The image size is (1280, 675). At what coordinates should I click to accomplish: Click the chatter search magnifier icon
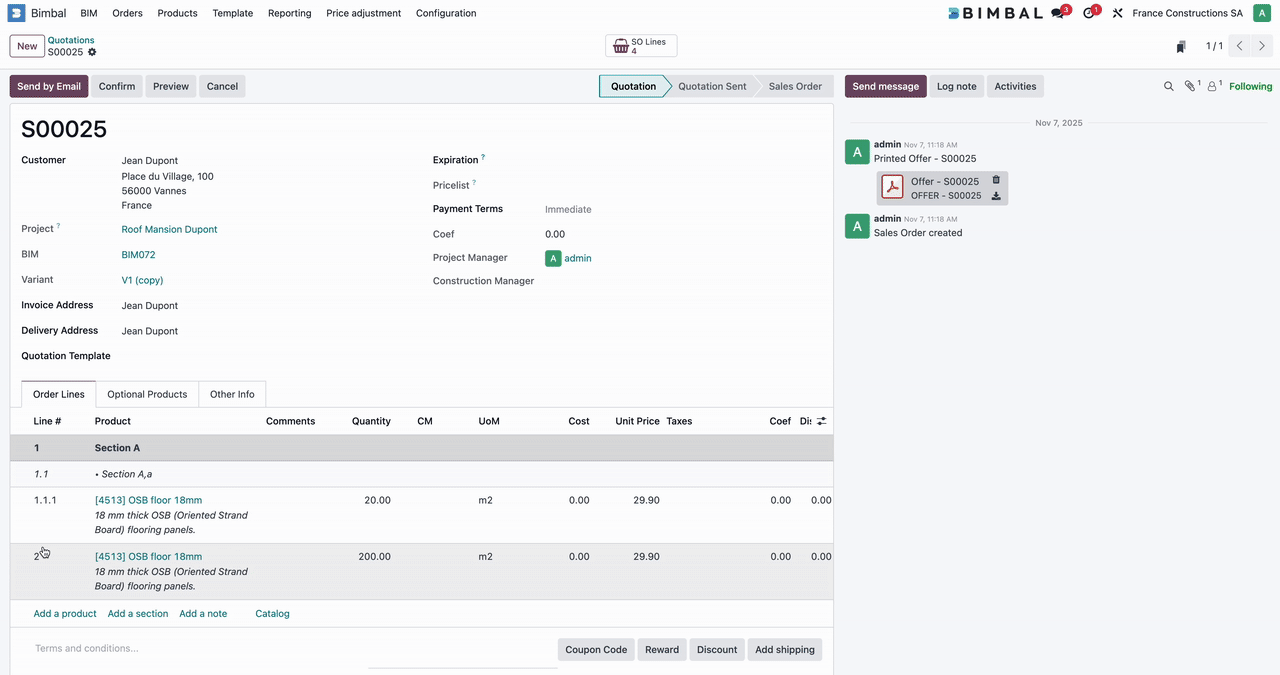pyautogui.click(x=1168, y=87)
